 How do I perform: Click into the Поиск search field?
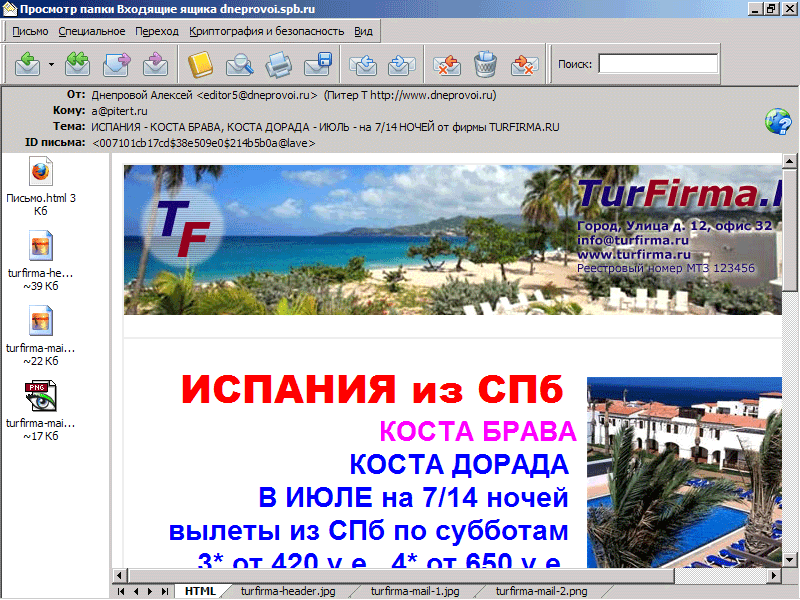pyautogui.click(x=657, y=64)
